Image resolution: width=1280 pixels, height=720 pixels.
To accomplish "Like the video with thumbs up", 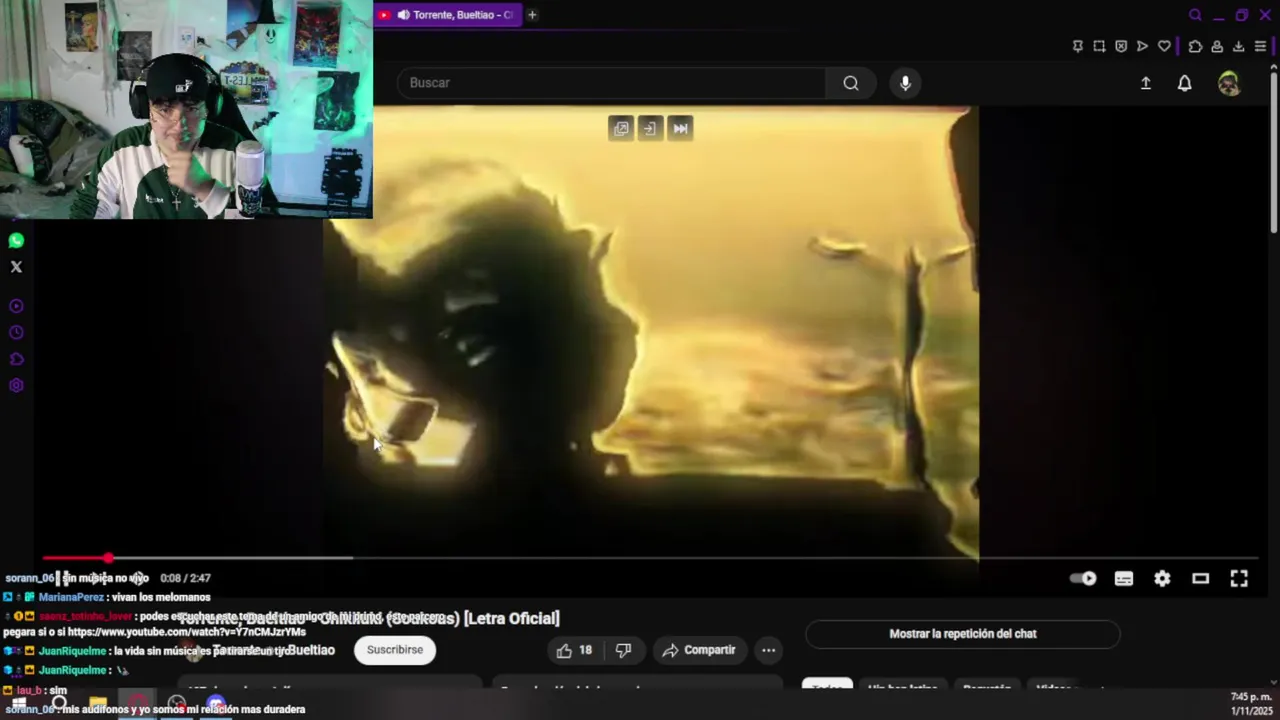I will coord(574,650).
